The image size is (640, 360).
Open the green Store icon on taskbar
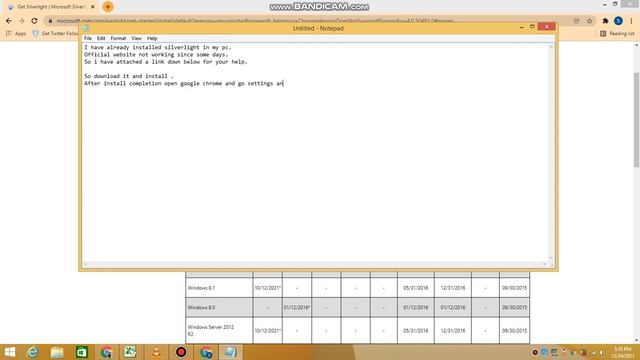[x=82, y=352]
